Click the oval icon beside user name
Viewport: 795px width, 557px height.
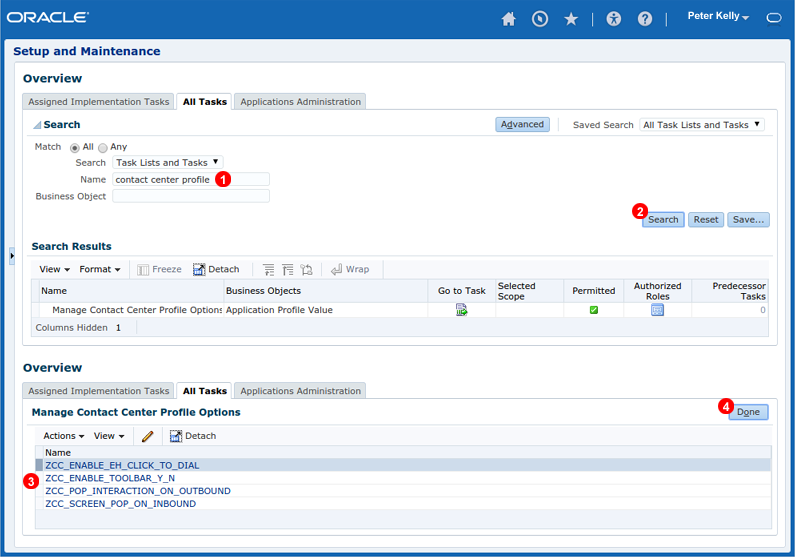[x=774, y=18]
